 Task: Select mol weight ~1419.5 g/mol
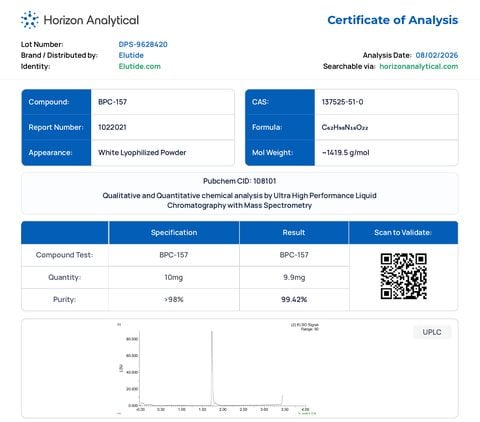click(345, 153)
